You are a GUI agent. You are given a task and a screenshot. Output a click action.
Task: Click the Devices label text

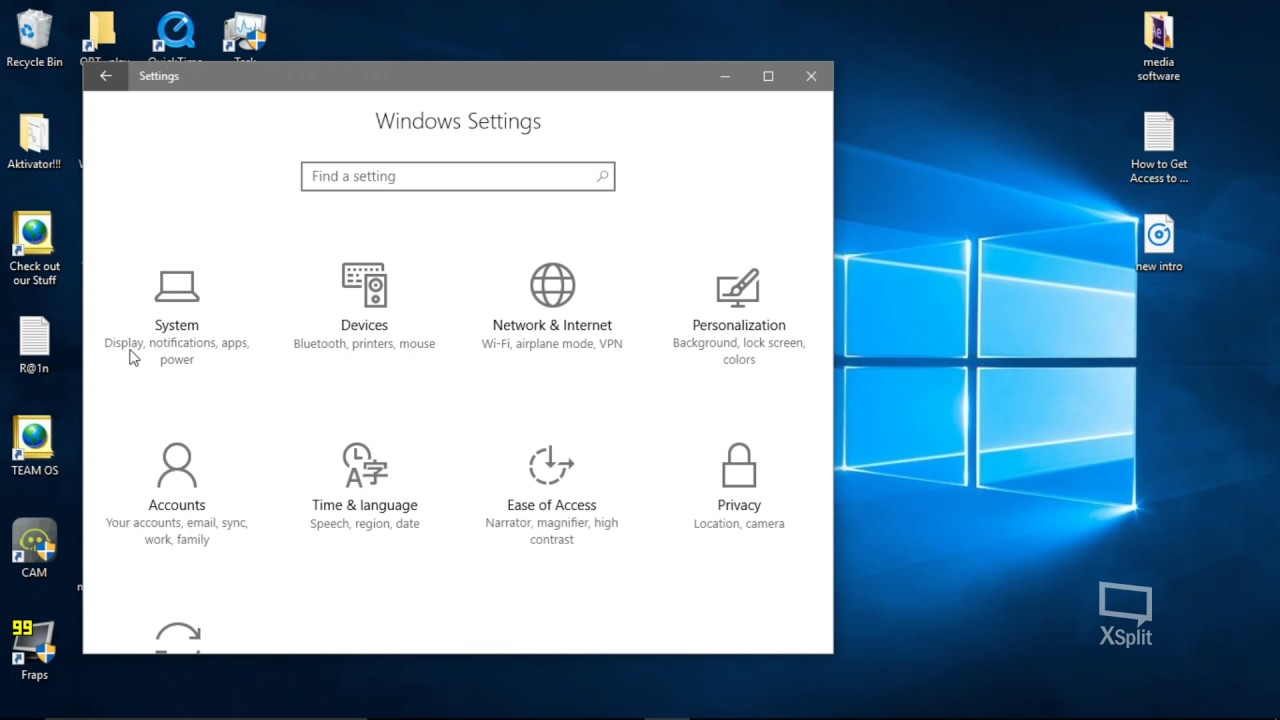pos(364,325)
